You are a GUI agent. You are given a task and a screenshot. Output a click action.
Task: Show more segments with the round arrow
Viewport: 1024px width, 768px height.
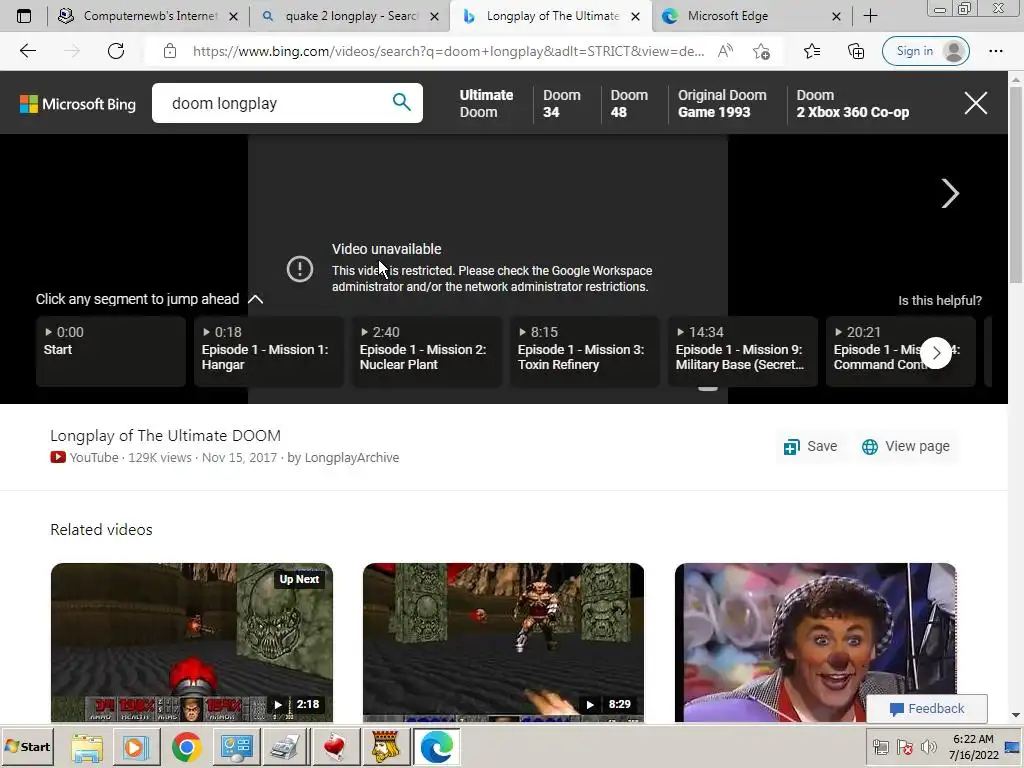click(x=936, y=353)
